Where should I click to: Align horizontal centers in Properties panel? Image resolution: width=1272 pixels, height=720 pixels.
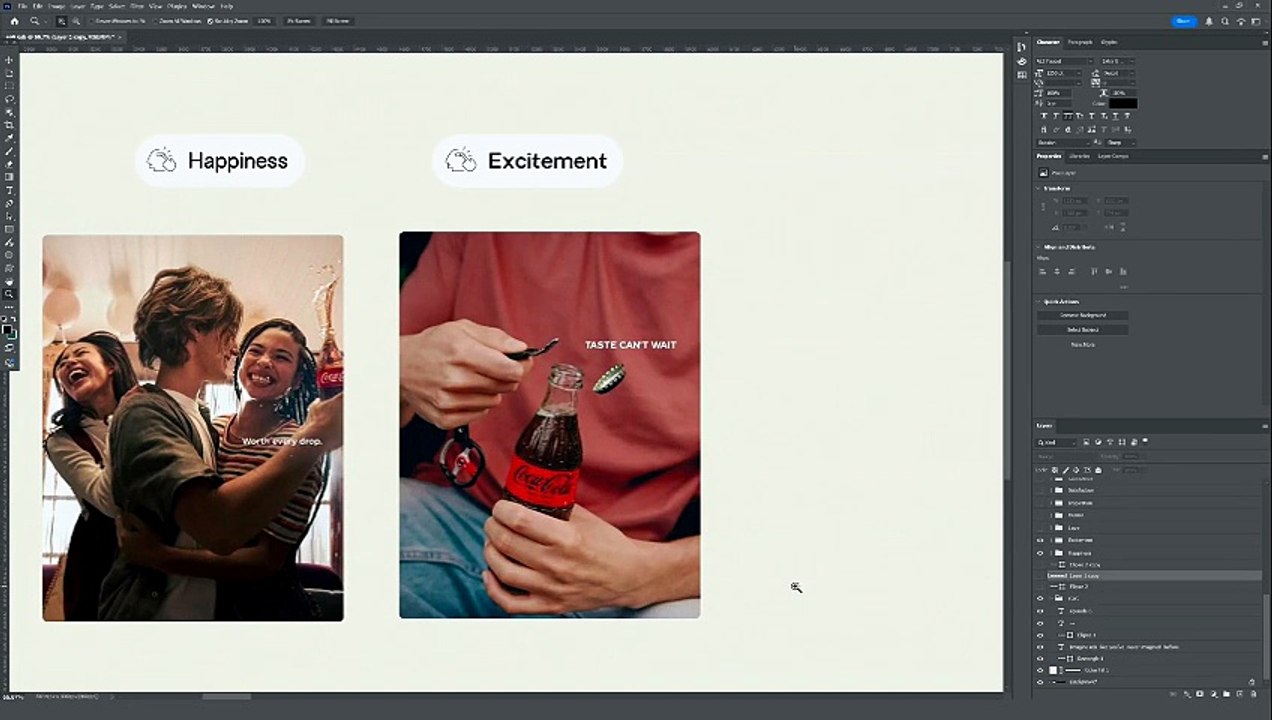tap(1057, 271)
